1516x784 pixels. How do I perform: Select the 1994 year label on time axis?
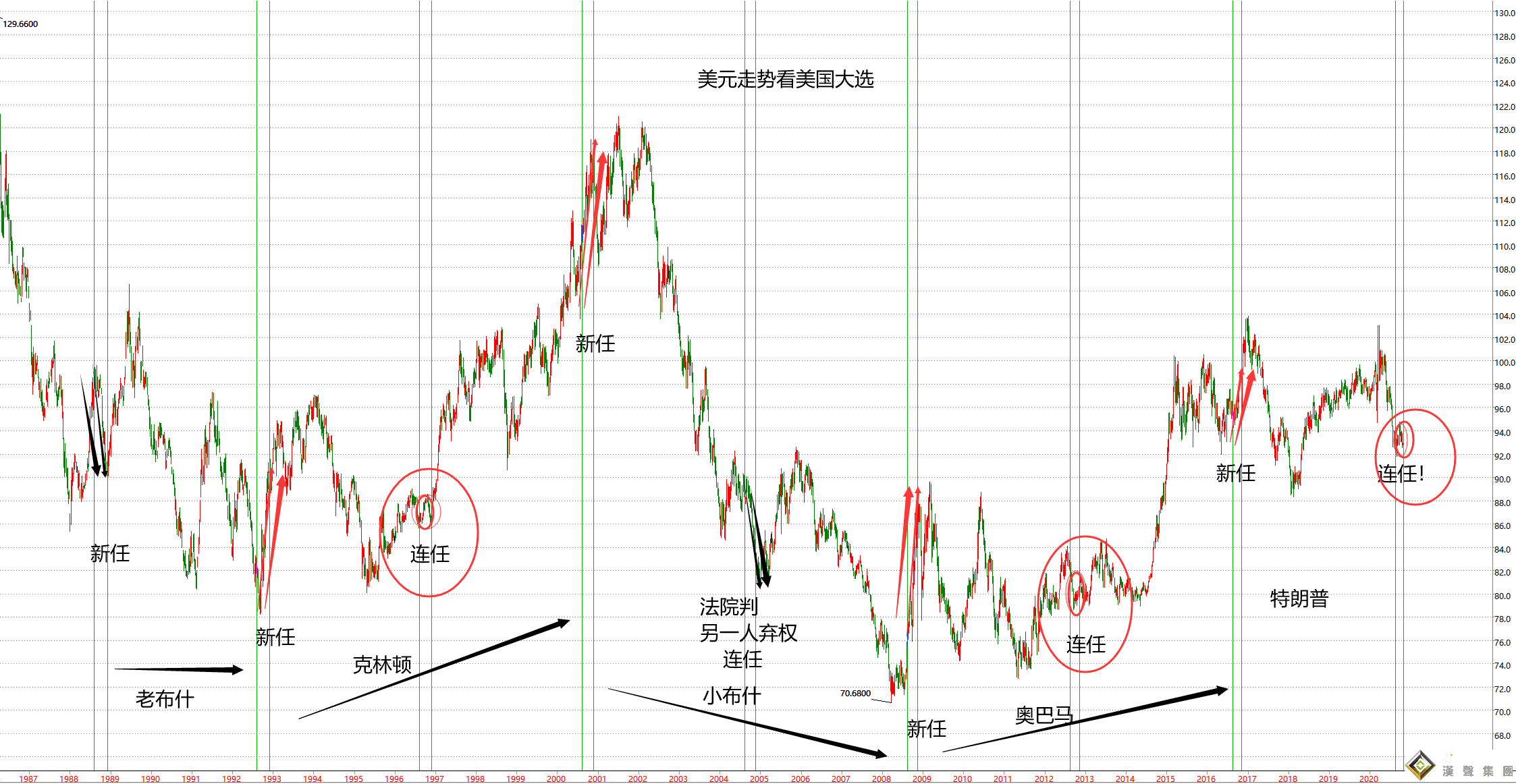(x=313, y=779)
